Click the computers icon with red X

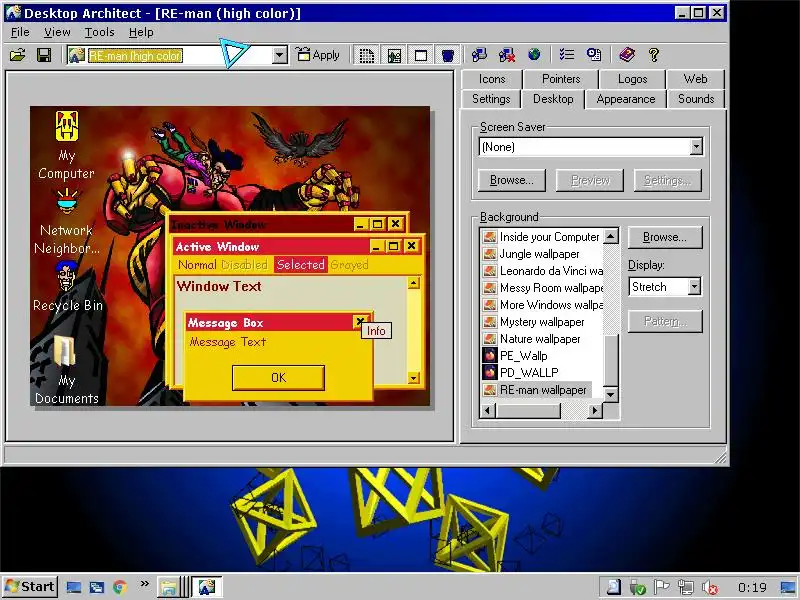[x=507, y=55]
